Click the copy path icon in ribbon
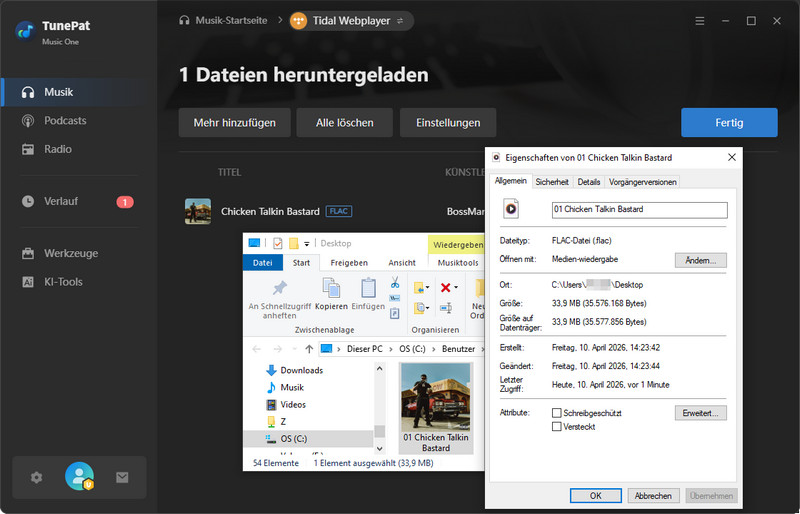Image resolution: width=800 pixels, height=514 pixels. pos(395,298)
